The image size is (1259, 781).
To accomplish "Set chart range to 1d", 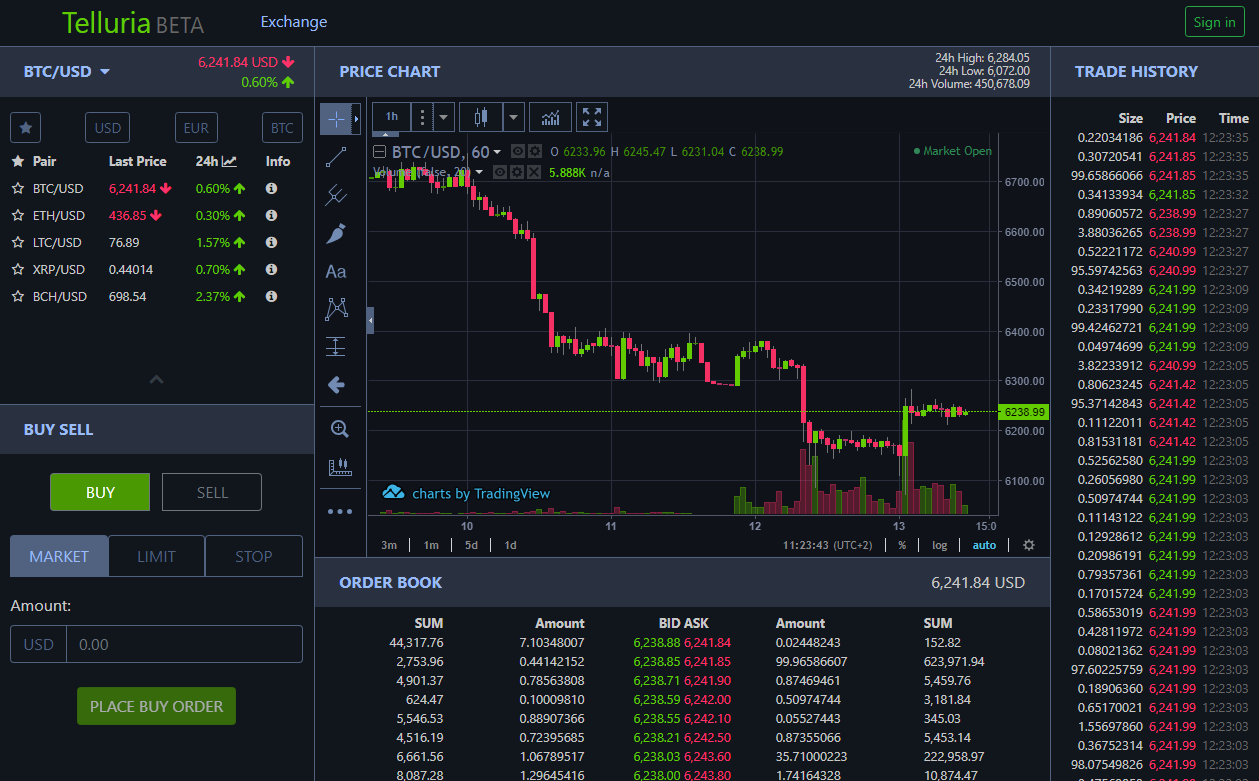I will [x=510, y=545].
